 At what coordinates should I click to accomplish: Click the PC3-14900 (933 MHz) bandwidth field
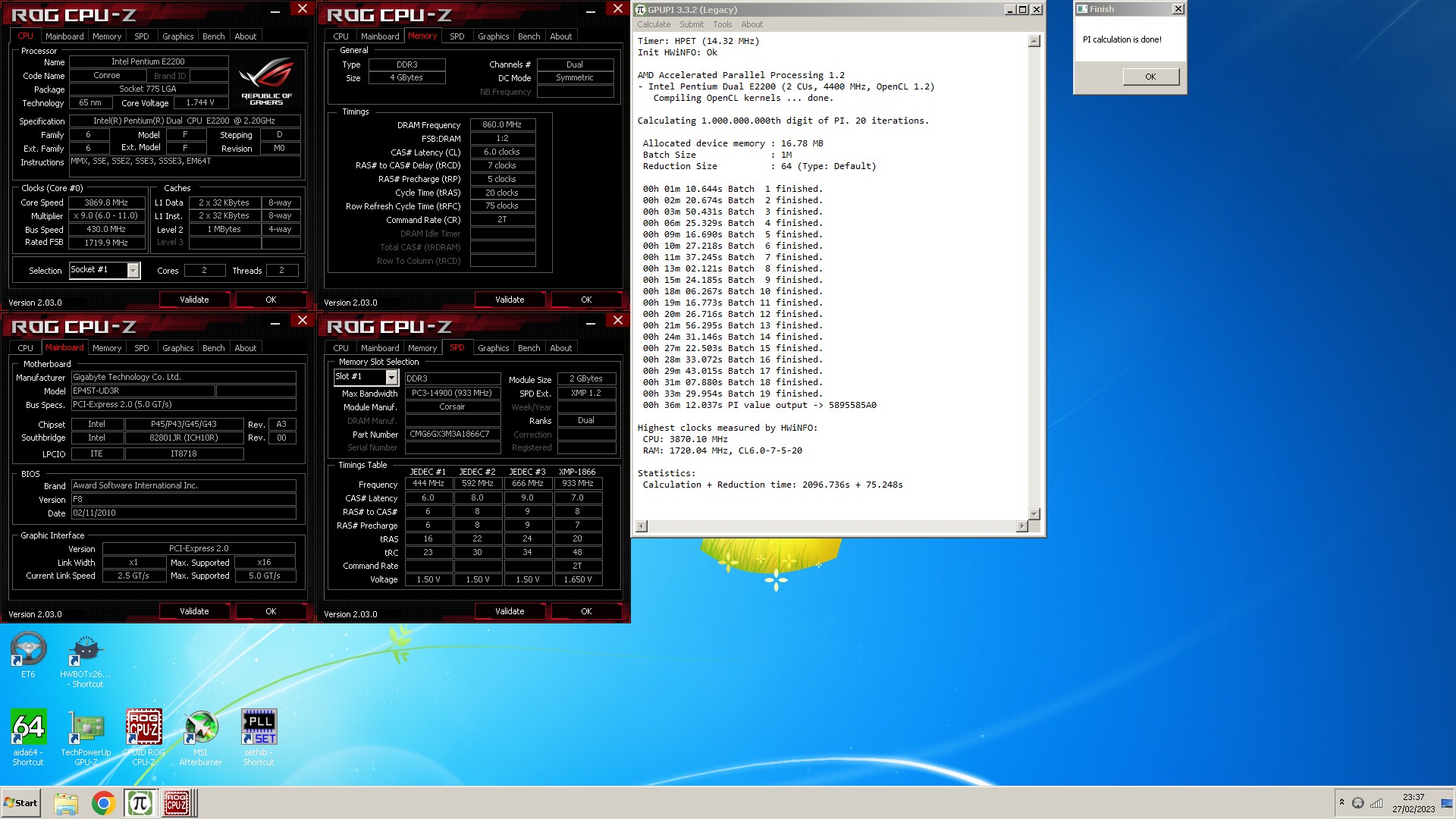click(452, 393)
